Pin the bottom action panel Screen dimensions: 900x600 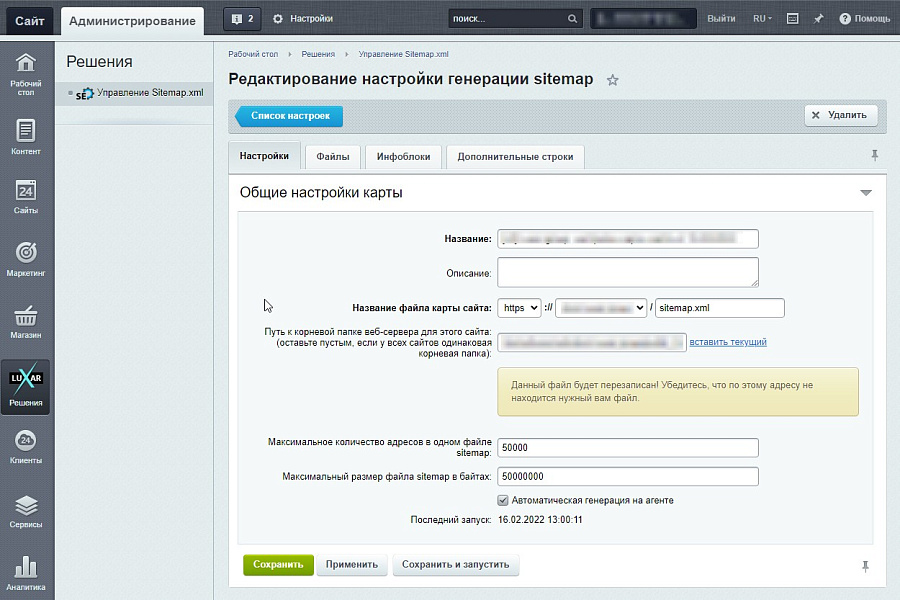864,566
